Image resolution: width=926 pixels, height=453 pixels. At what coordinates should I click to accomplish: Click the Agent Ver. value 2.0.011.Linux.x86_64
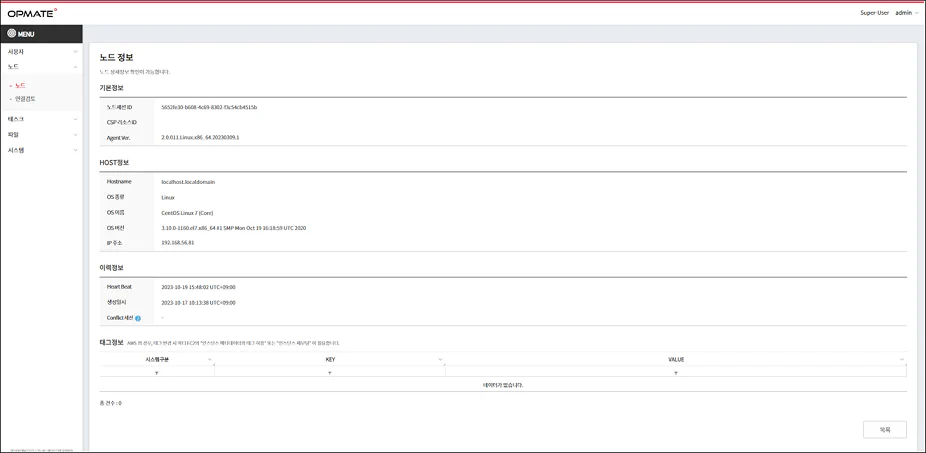(200, 137)
